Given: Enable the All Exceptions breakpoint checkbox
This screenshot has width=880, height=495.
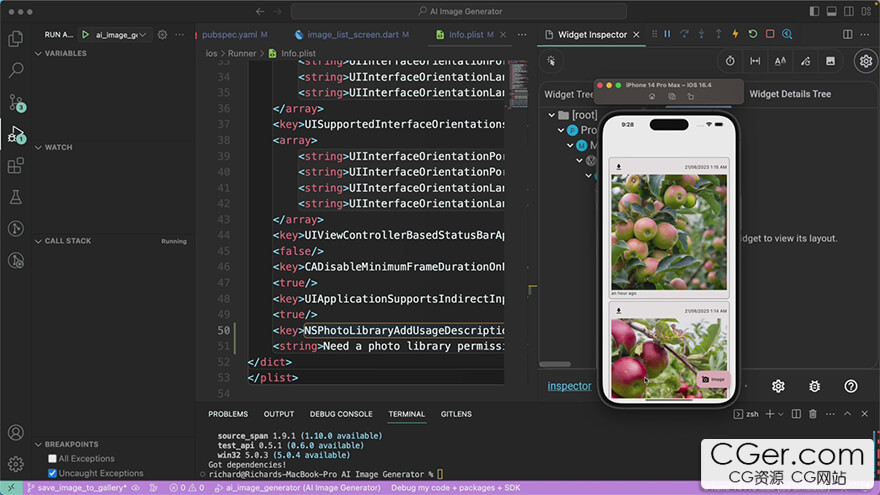Looking at the screenshot, I should pos(53,459).
